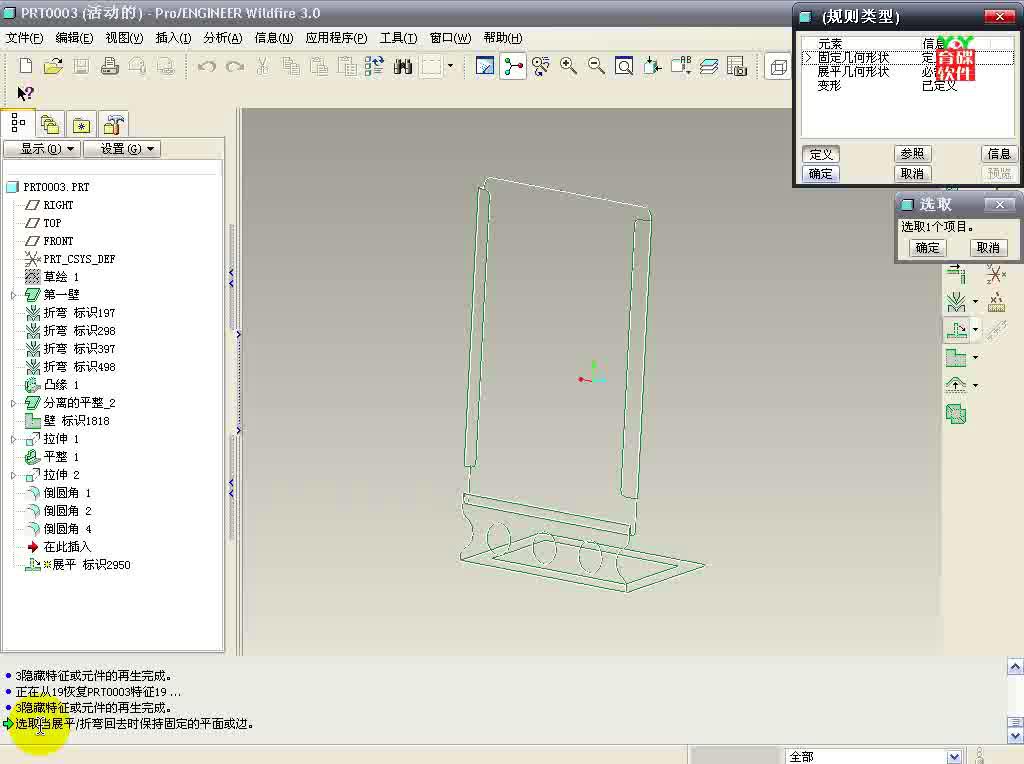Open a file with the folder icon
This screenshot has height=764, width=1024.
53,66
